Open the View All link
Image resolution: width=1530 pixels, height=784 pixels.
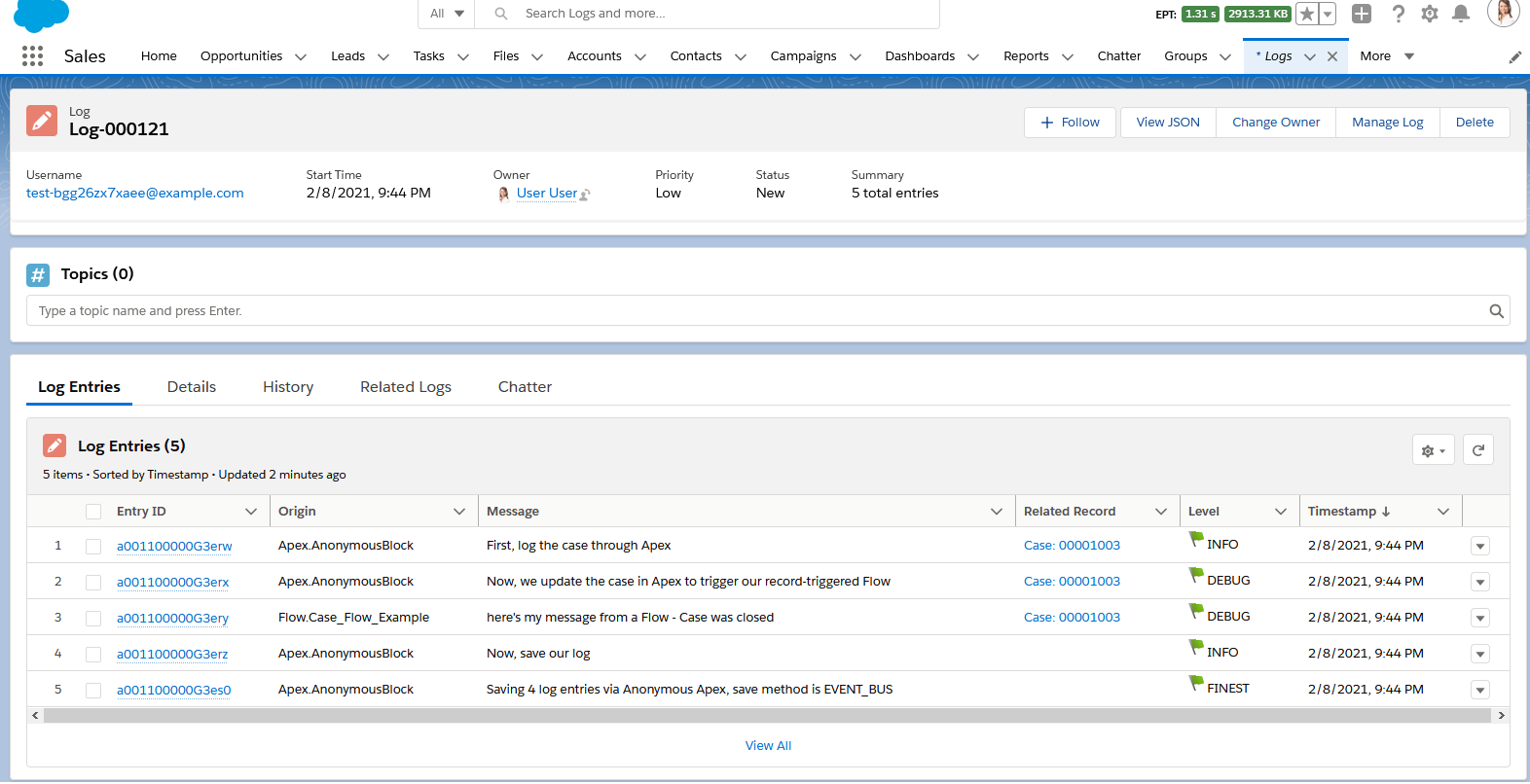pos(768,746)
